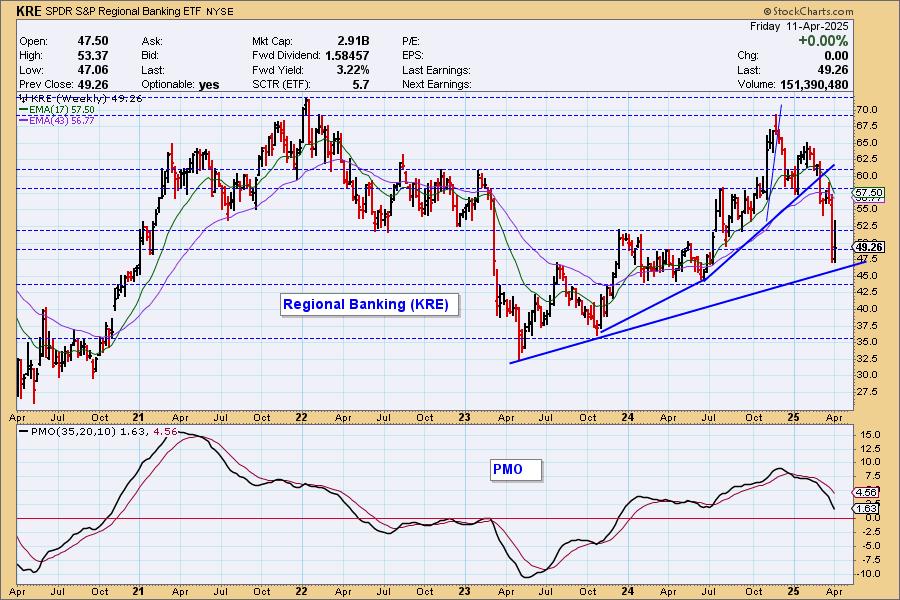Viewport: 900px width, 600px height.
Task: Select the Open value 47.50
Action: tap(93, 41)
